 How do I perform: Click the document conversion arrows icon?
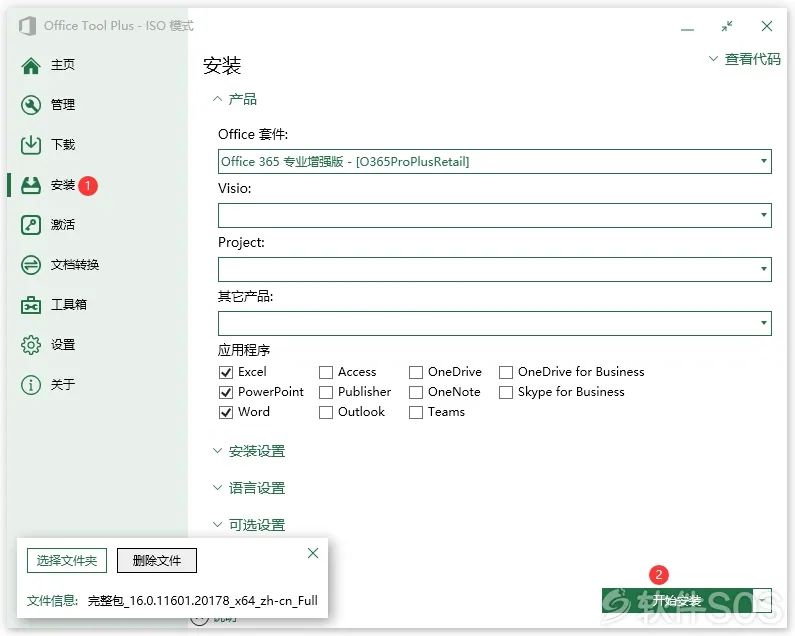31,265
